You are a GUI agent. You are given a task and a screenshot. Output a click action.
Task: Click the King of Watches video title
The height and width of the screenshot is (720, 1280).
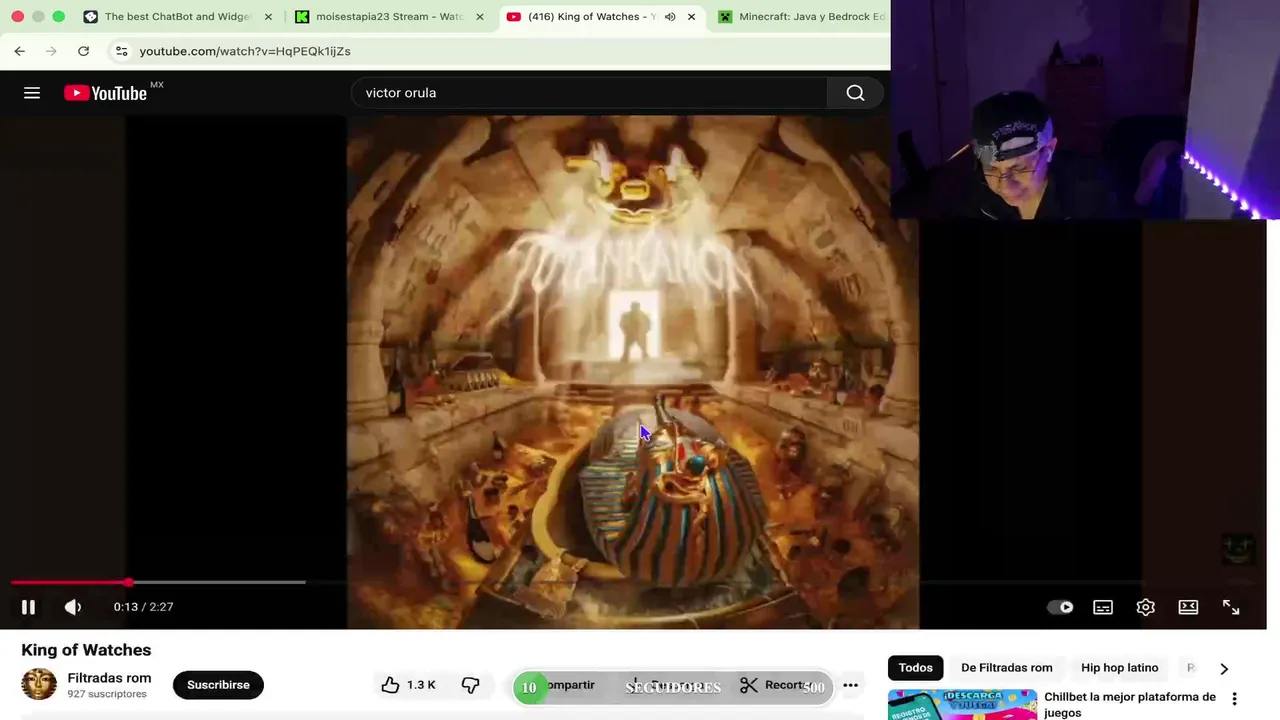click(x=86, y=650)
